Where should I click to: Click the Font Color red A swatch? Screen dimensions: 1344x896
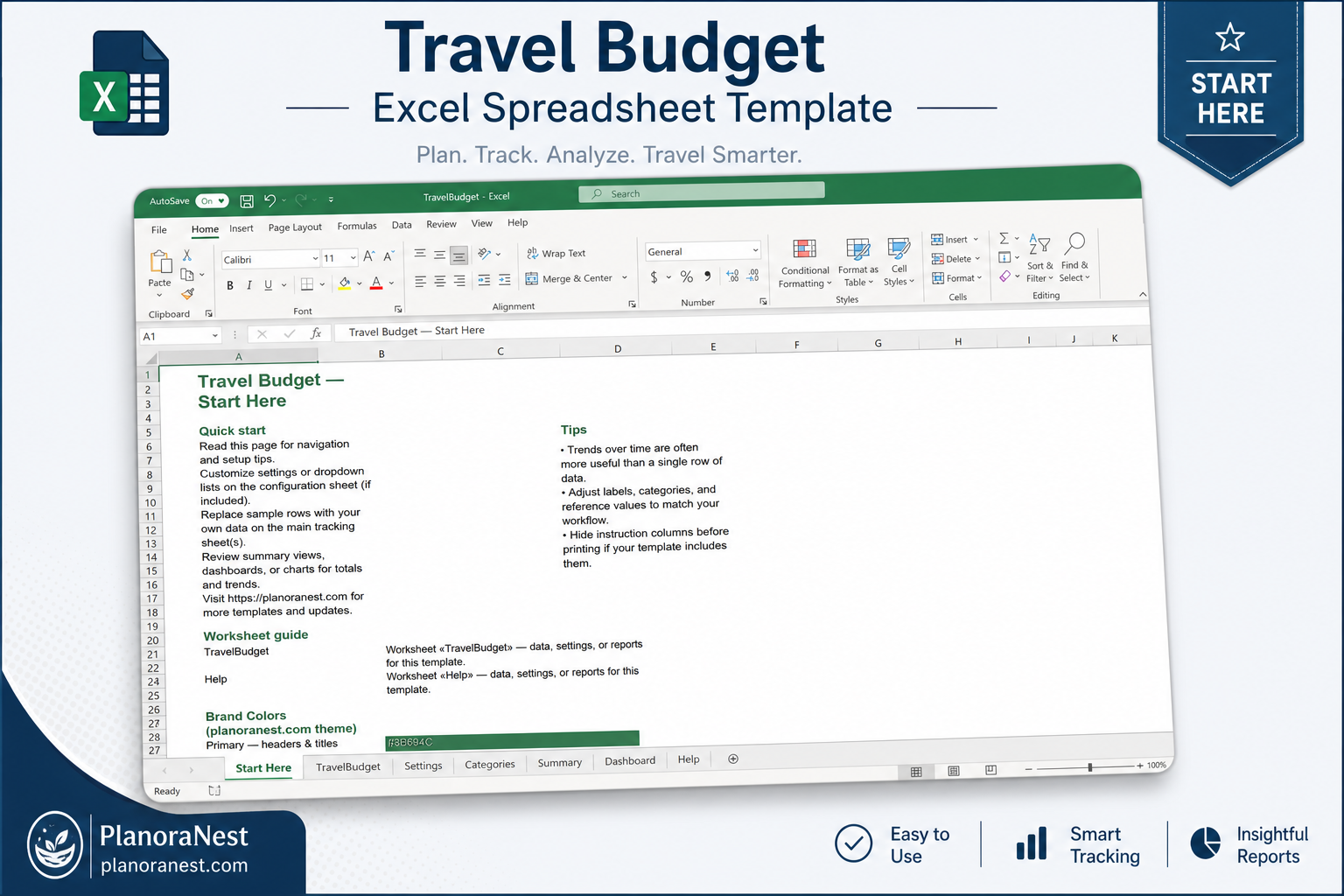tap(376, 283)
